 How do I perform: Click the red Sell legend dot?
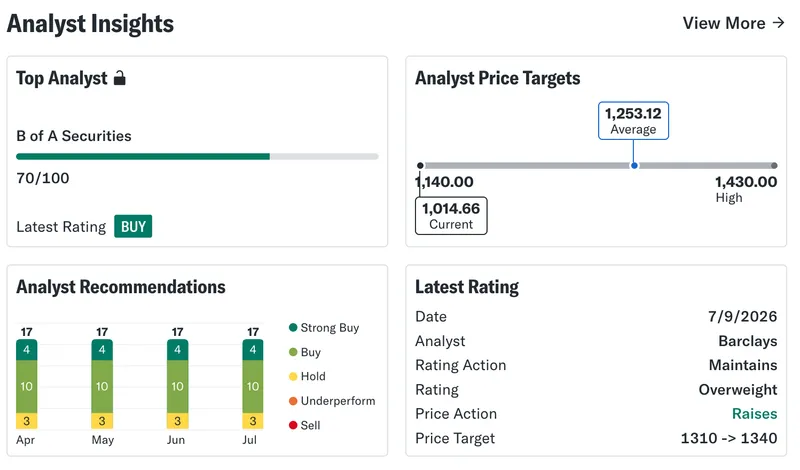(x=293, y=425)
